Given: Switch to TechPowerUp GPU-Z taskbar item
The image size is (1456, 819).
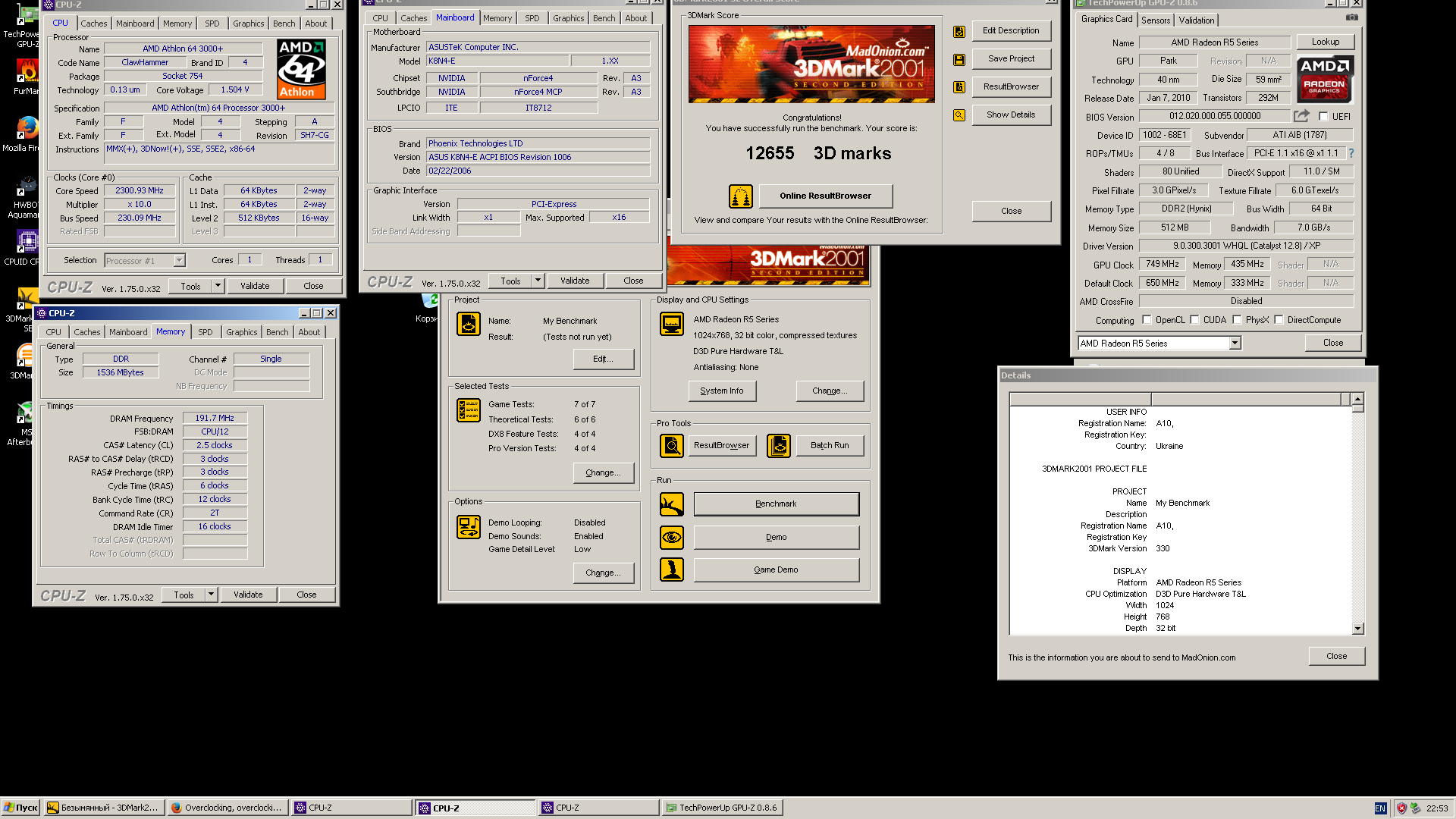Looking at the screenshot, I should pos(722,808).
